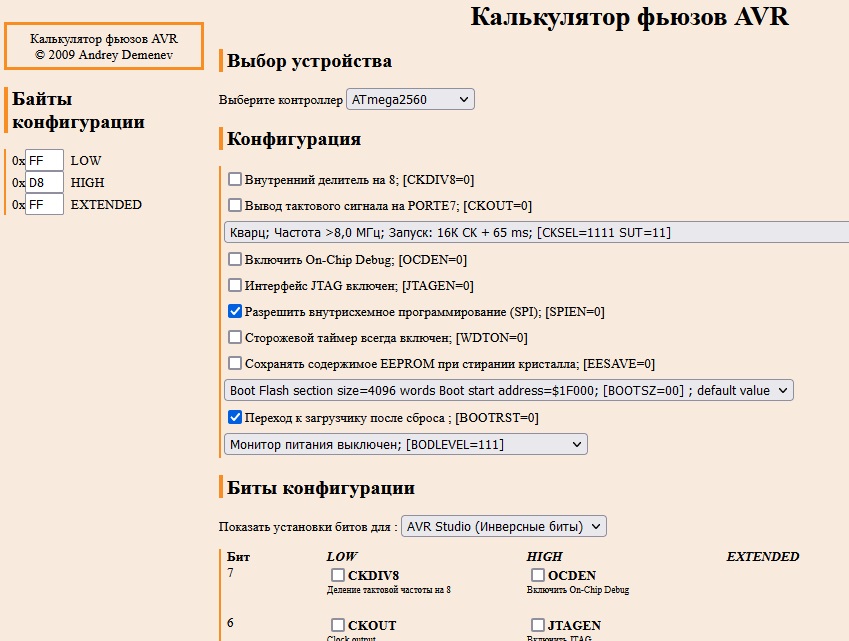Click the Показать установки битов для label
The image size is (849, 641).
pyautogui.click(x=308, y=527)
